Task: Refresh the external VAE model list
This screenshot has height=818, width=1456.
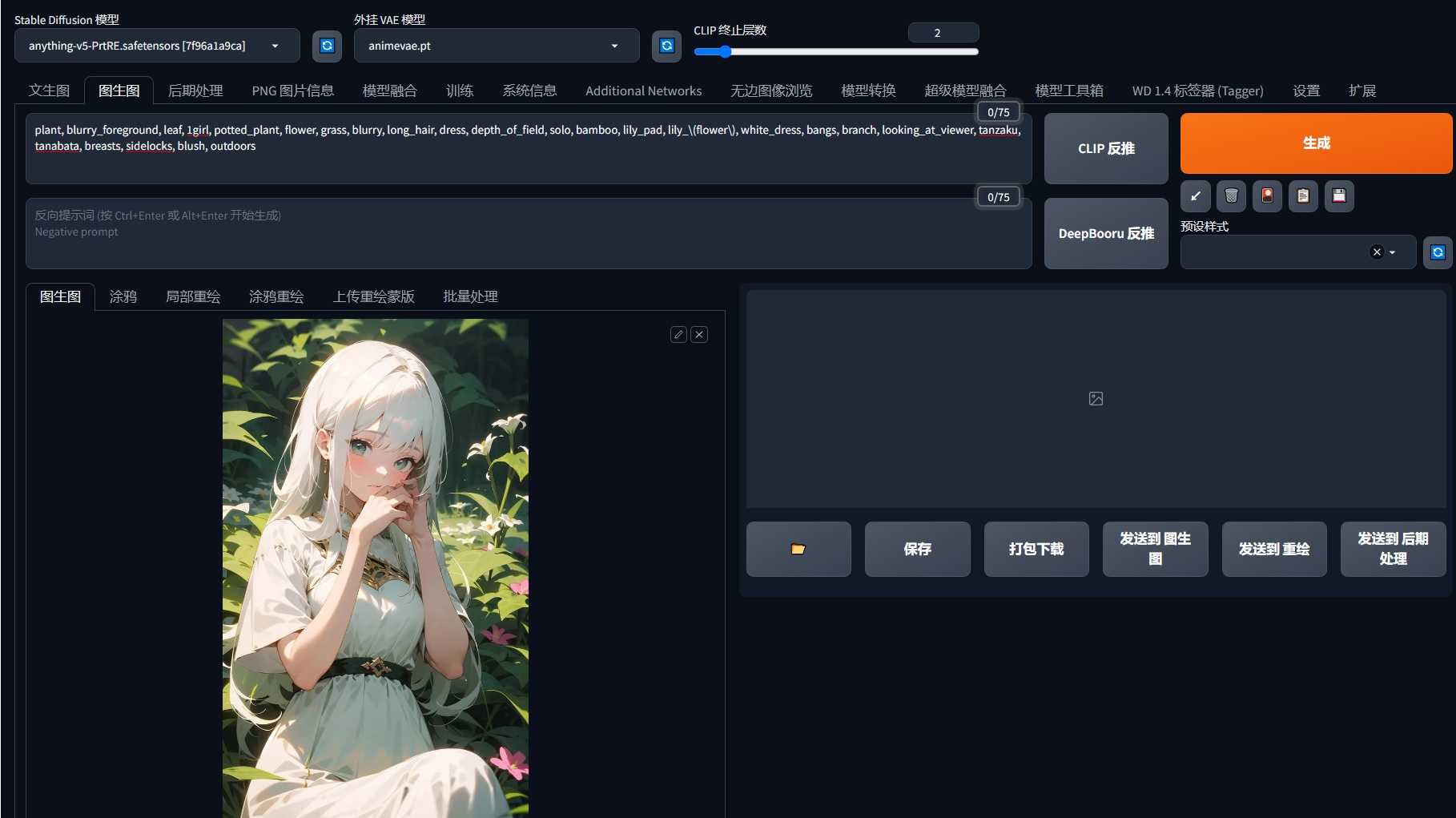Action: click(666, 46)
